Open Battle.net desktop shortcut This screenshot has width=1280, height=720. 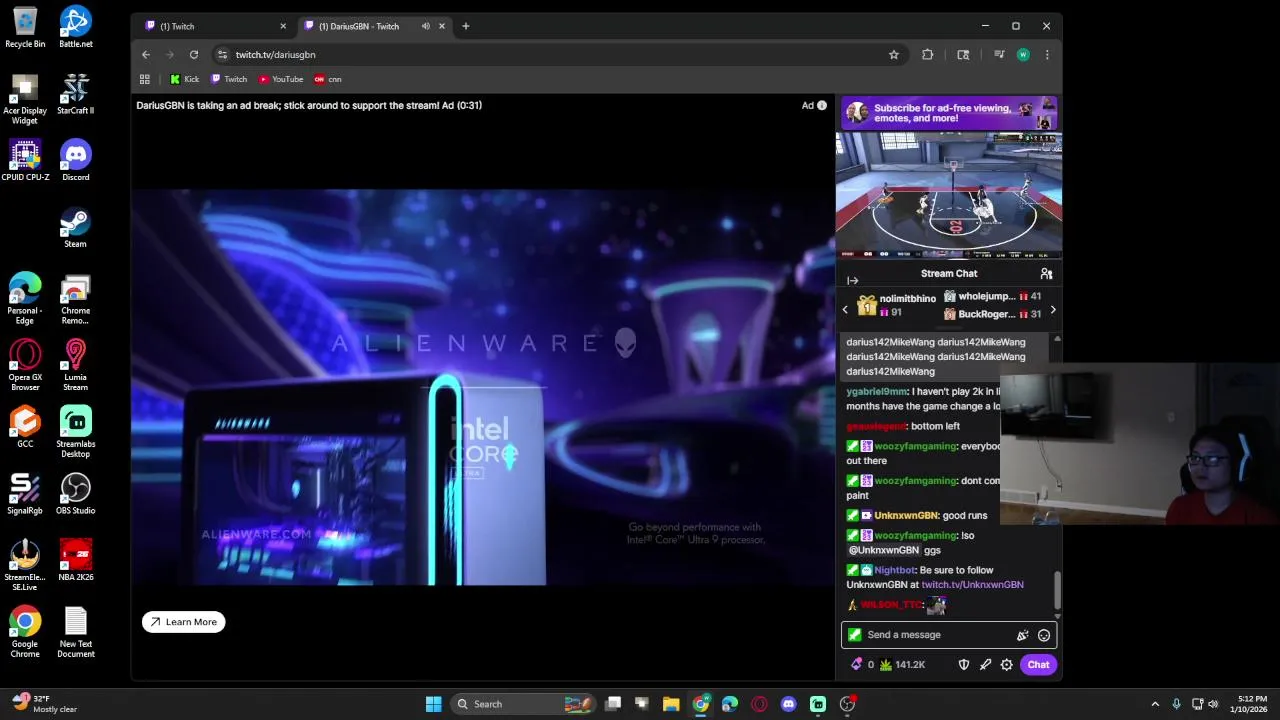[x=75, y=27]
